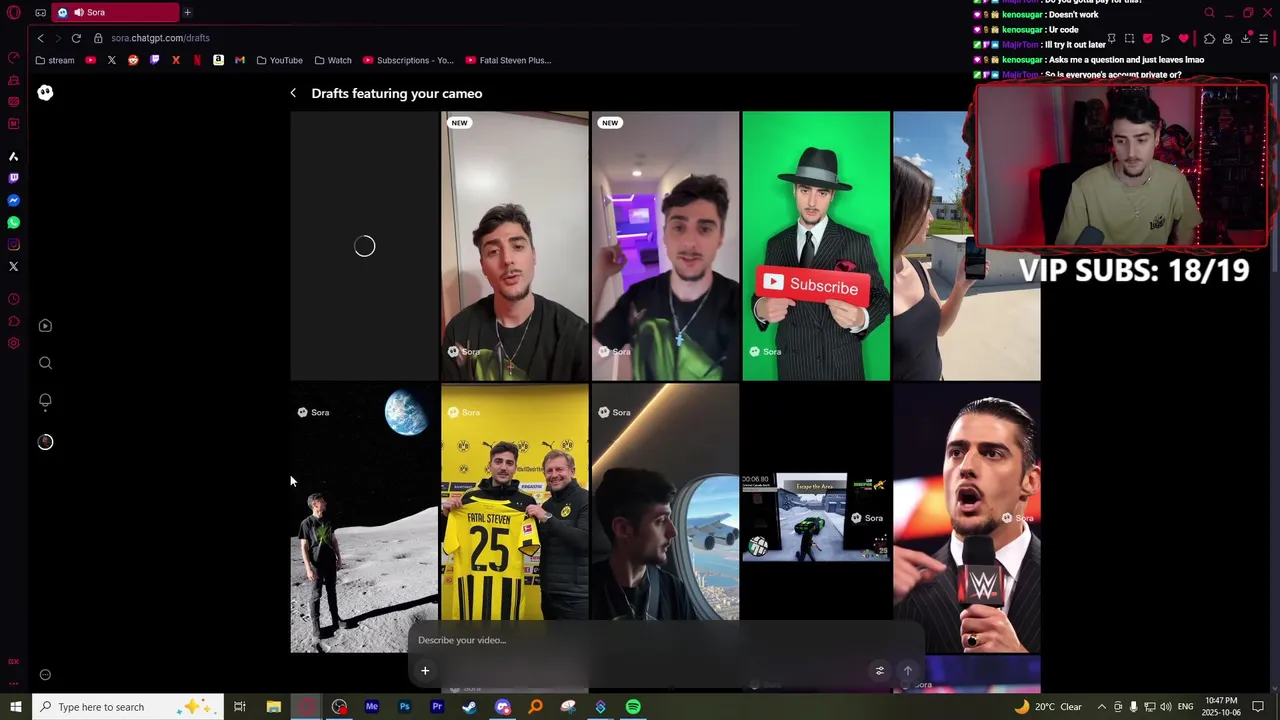Open WhatsApp in Opera sidebar

click(14, 222)
